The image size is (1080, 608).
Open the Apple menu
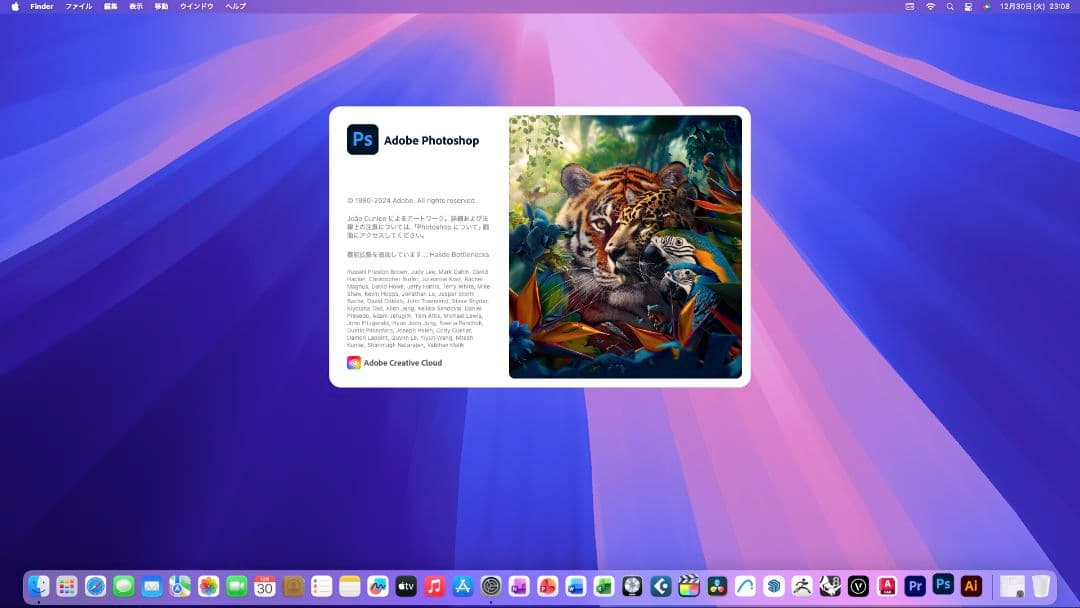pos(15,6)
